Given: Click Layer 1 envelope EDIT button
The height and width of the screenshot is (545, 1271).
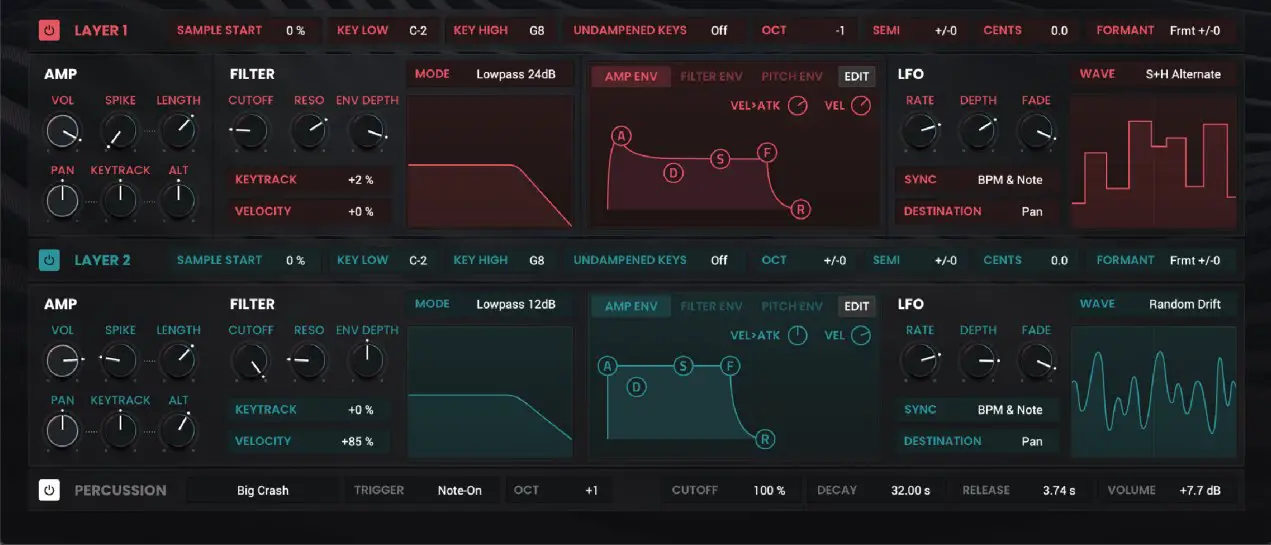Looking at the screenshot, I should click(x=856, y=77).
